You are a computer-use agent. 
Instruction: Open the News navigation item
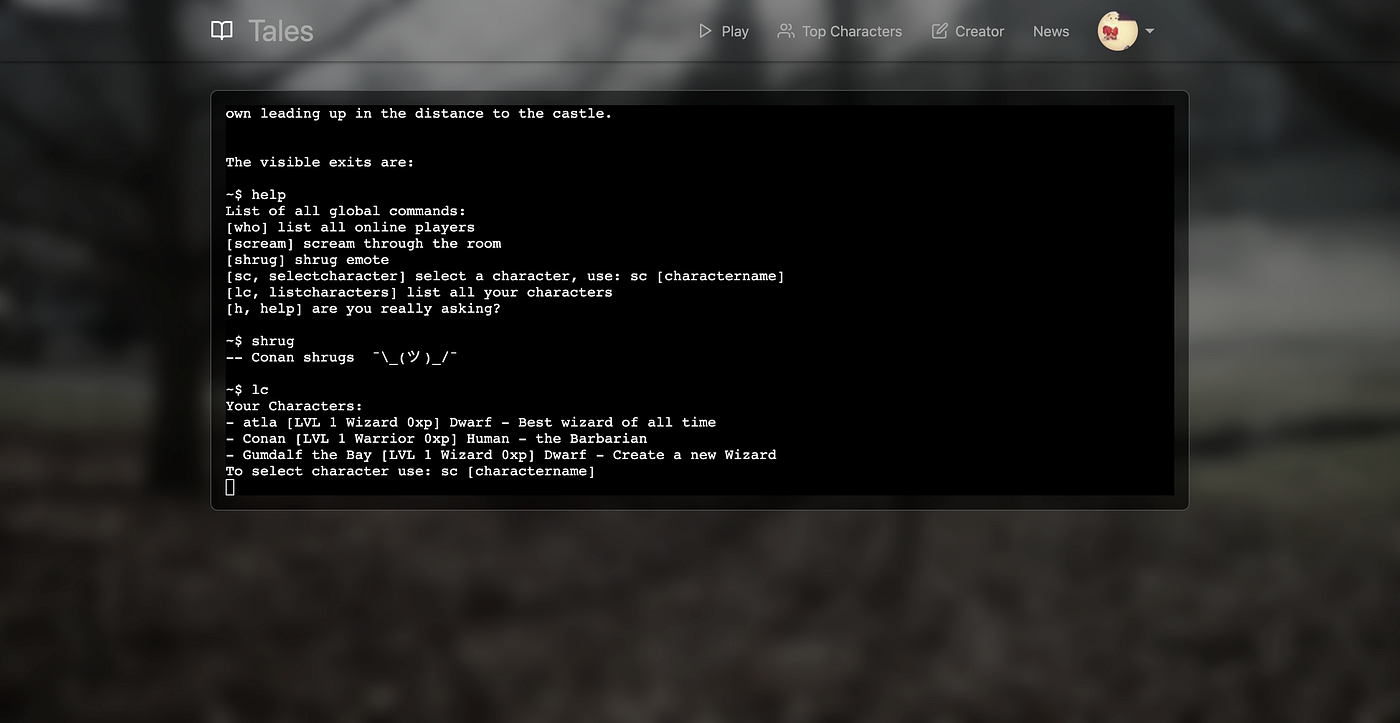click(1051, 31)
